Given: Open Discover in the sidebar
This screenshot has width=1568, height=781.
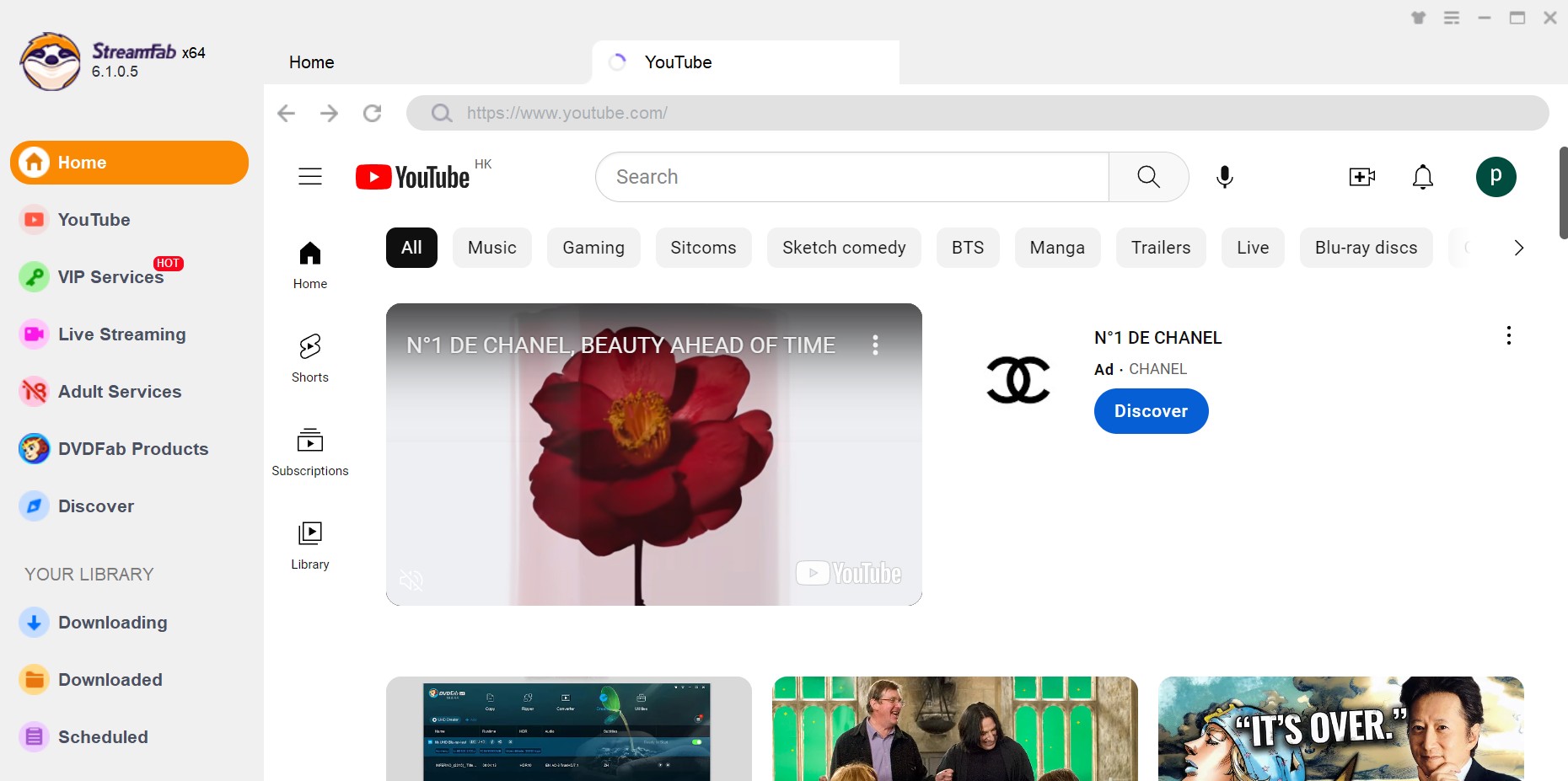Looking at the screenshot, I should click(x=128, y=506).
